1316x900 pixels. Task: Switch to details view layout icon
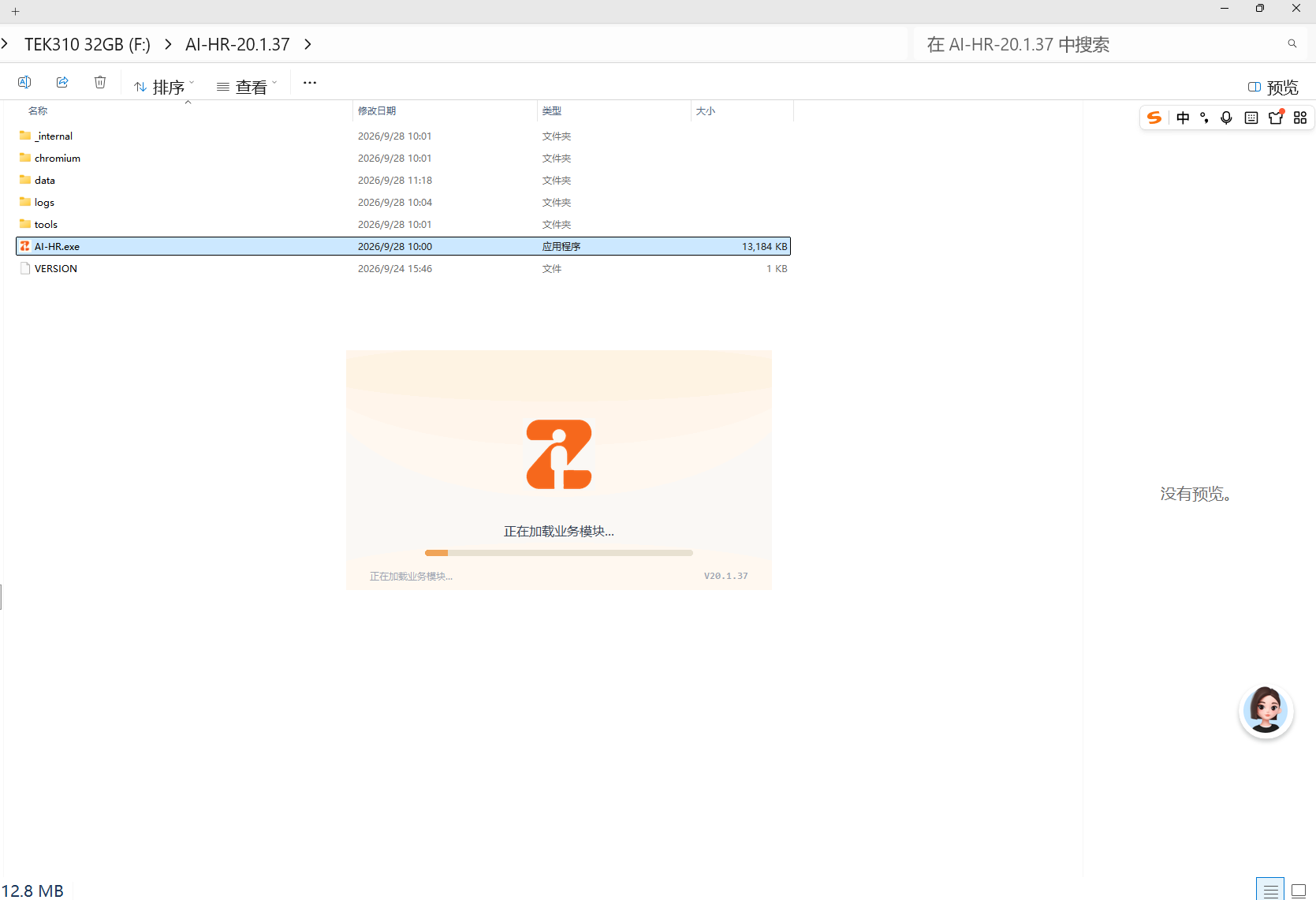[x=1270, y=890]
